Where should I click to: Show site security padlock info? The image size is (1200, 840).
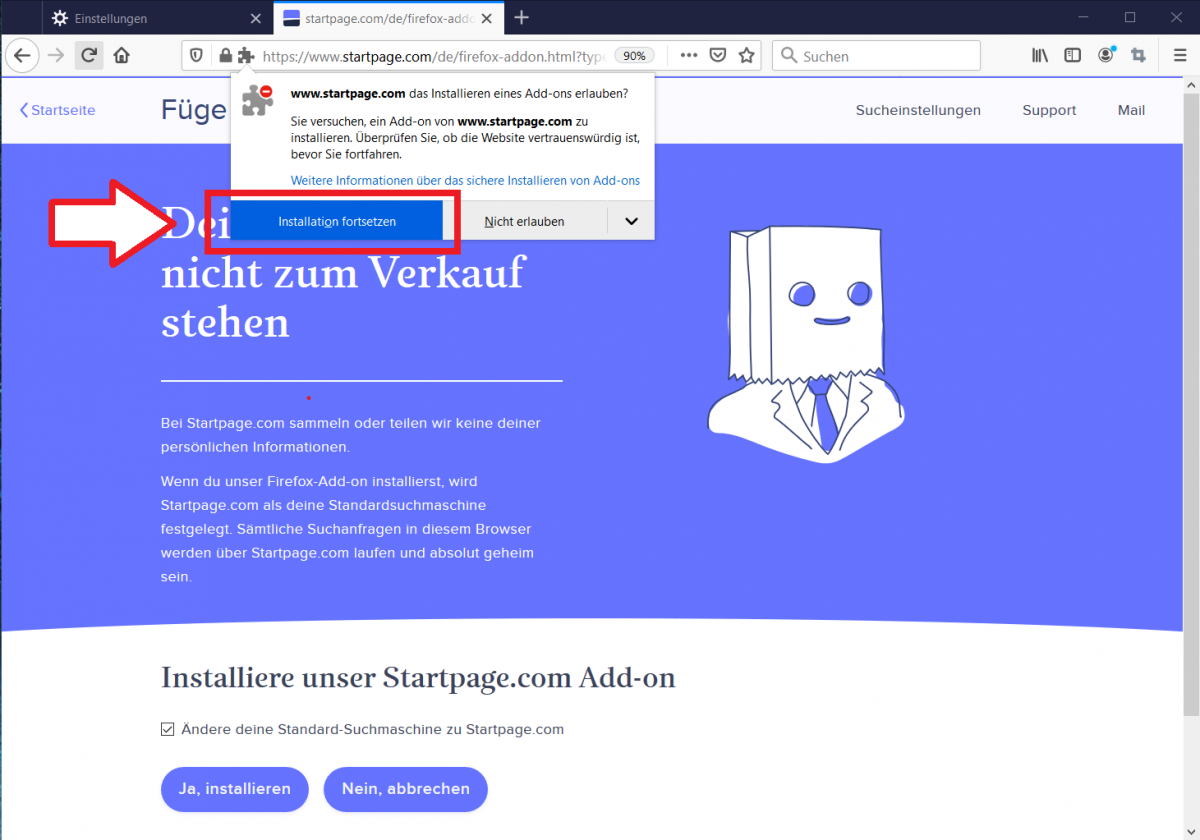click(x=225, y=56)
